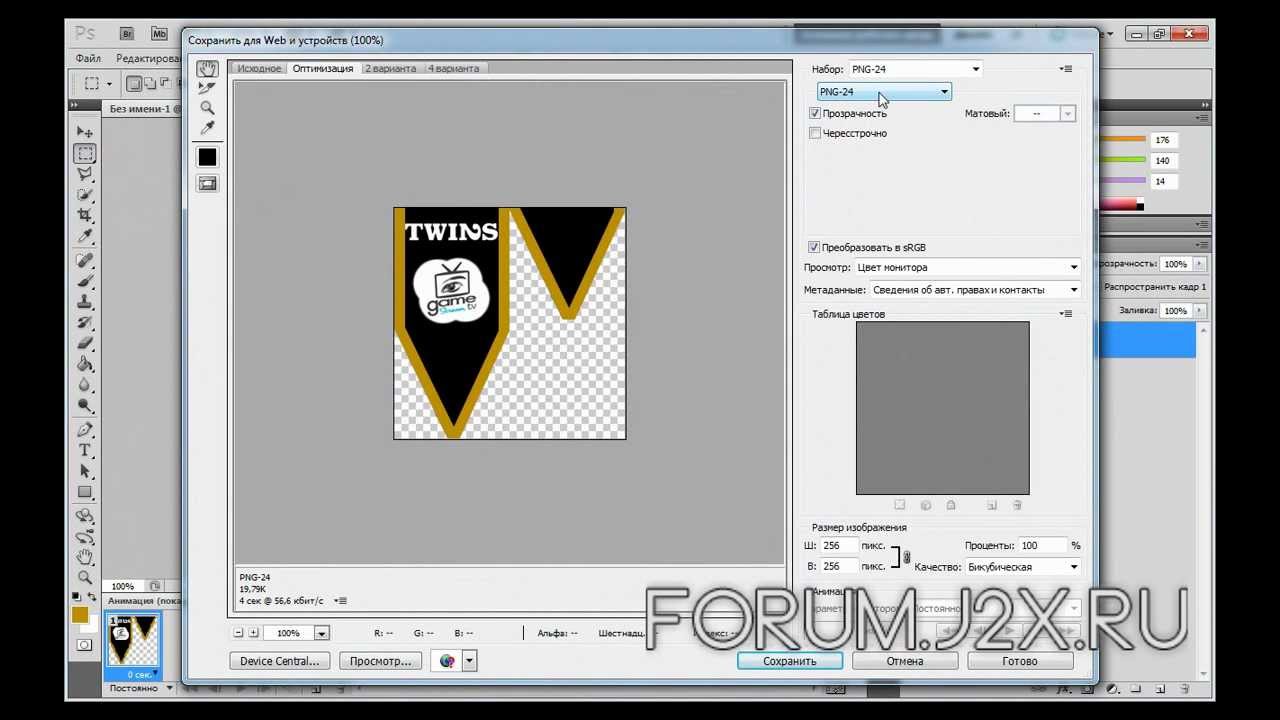Open the Файл menu
The height and width of the screenshot is (720, 1280).
pos(88,59)
